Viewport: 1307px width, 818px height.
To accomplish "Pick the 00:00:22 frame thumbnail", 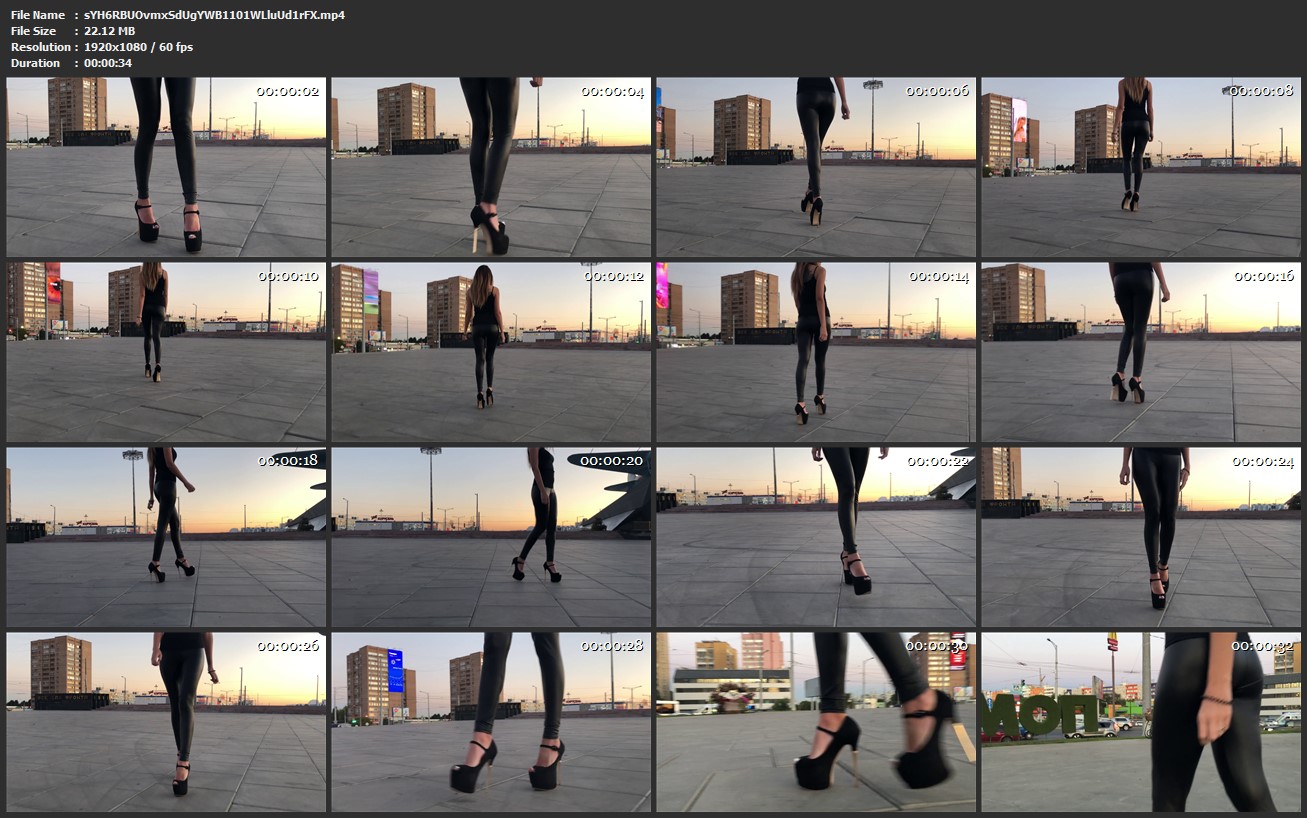I will coord(816,537).
